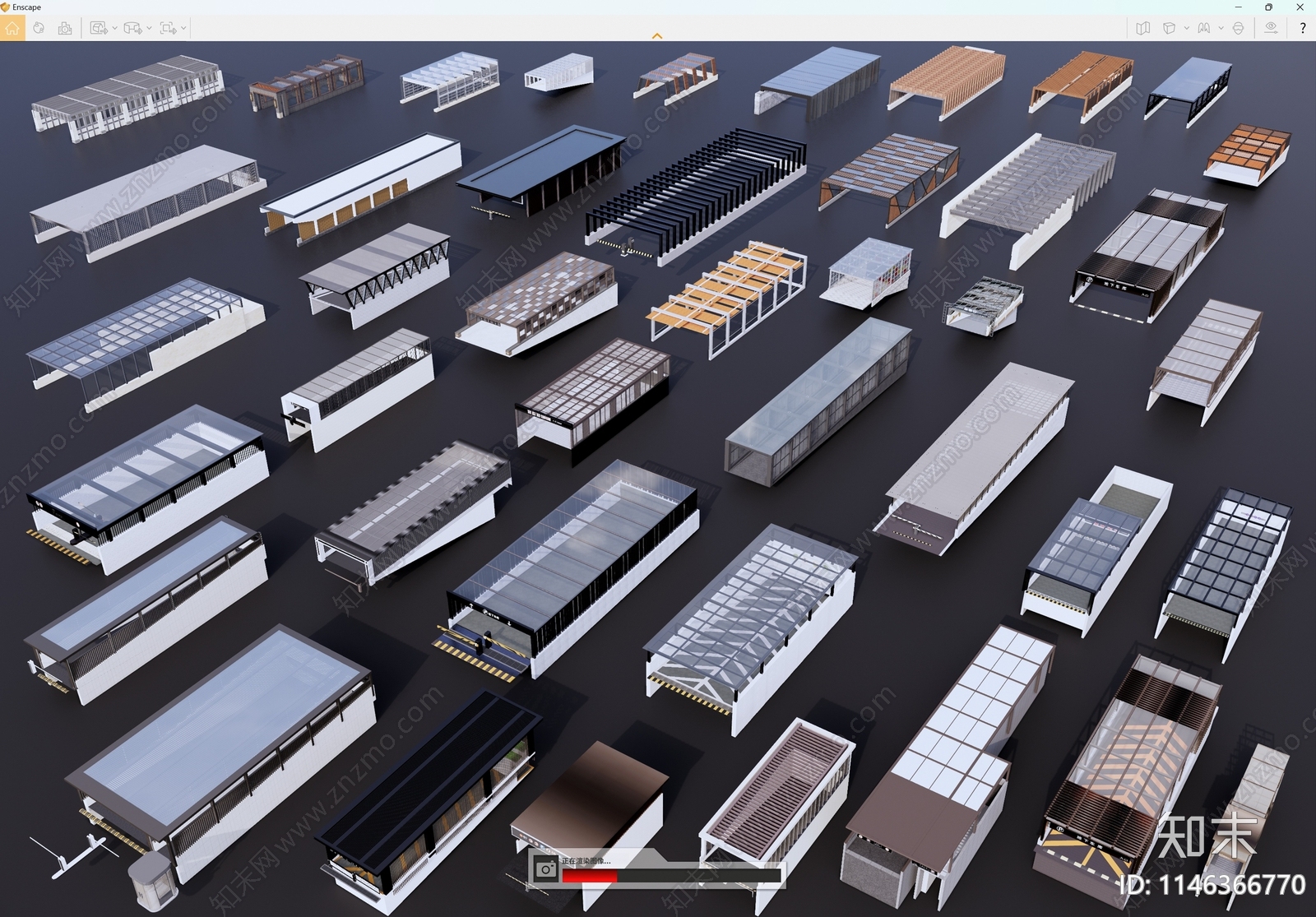The width and height of the screenshot is (1316, 917).
Task: Open the Atmosphere / sun settings icon
Action: 39,28
